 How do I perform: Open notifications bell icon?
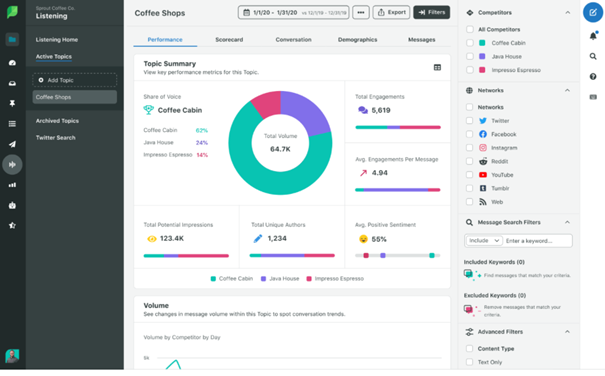[593, 36]
